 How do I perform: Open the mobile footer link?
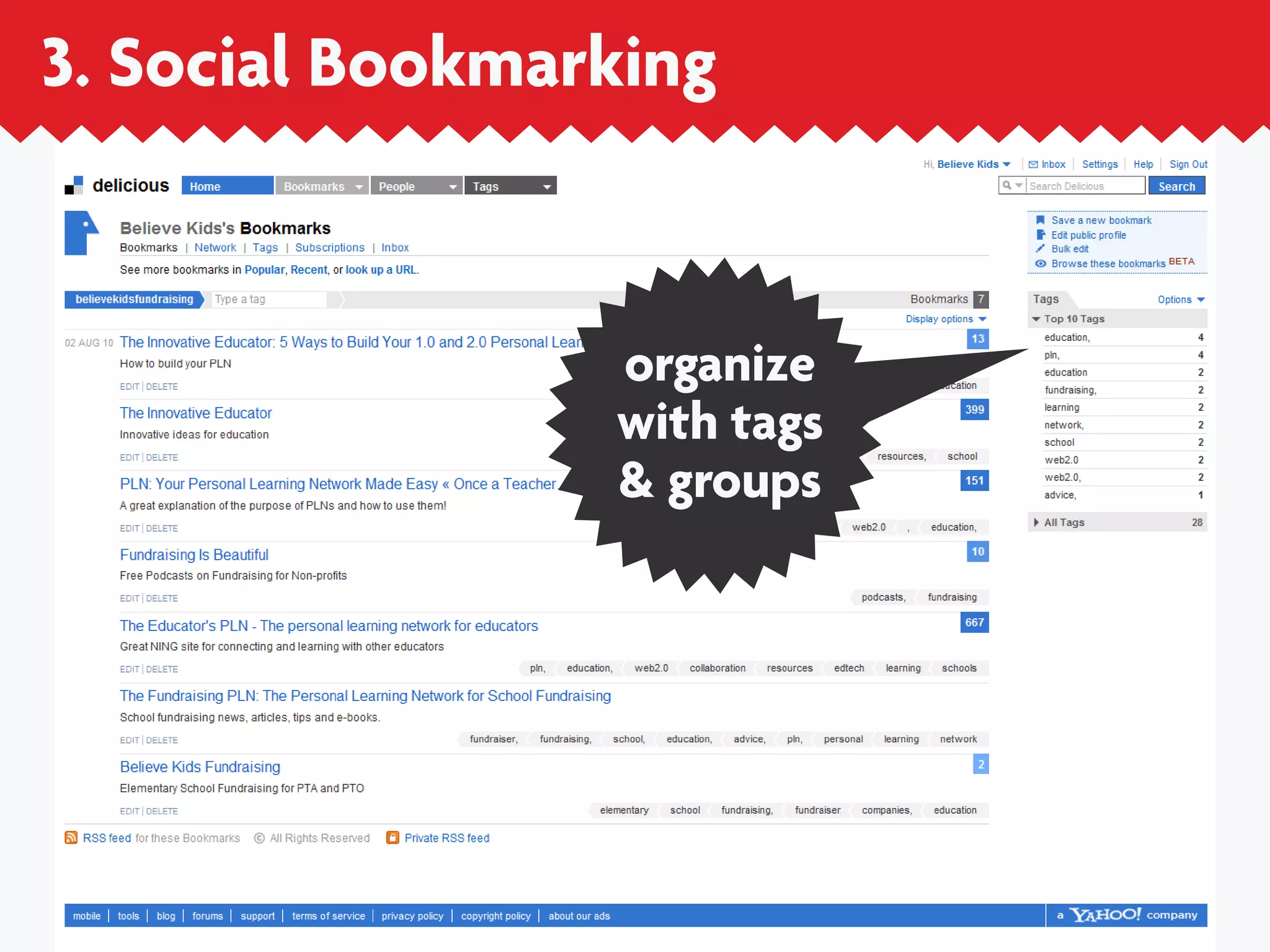click(x=87, y=915)
